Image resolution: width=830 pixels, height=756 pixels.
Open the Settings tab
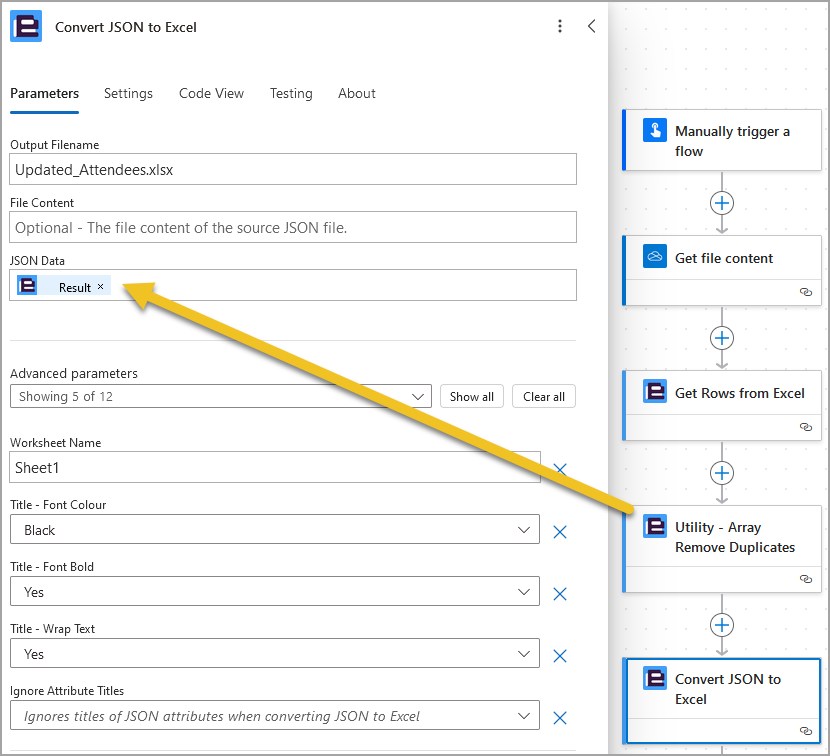pyautogui.click(x=128, y=94)
